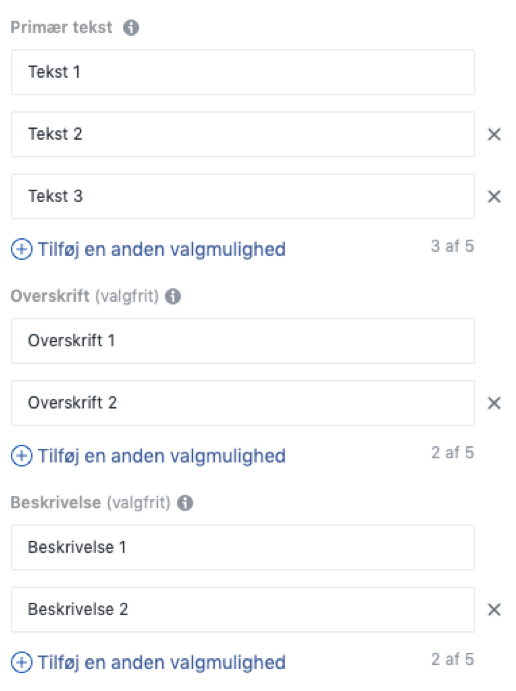Click plus icon under Overskrift 2
The height and width of the screenshot is (691, 516).
pyautogui.click(x=22, y=456)
